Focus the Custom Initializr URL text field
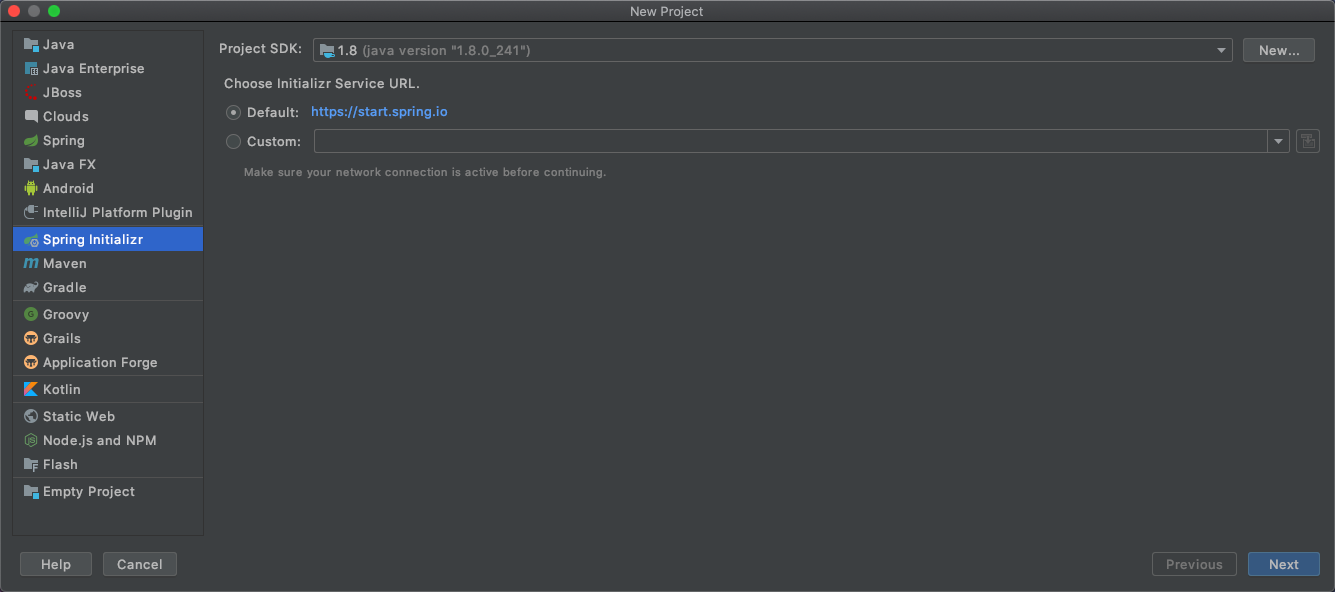The image size is (1335, 592). click(x=791, y=141)
